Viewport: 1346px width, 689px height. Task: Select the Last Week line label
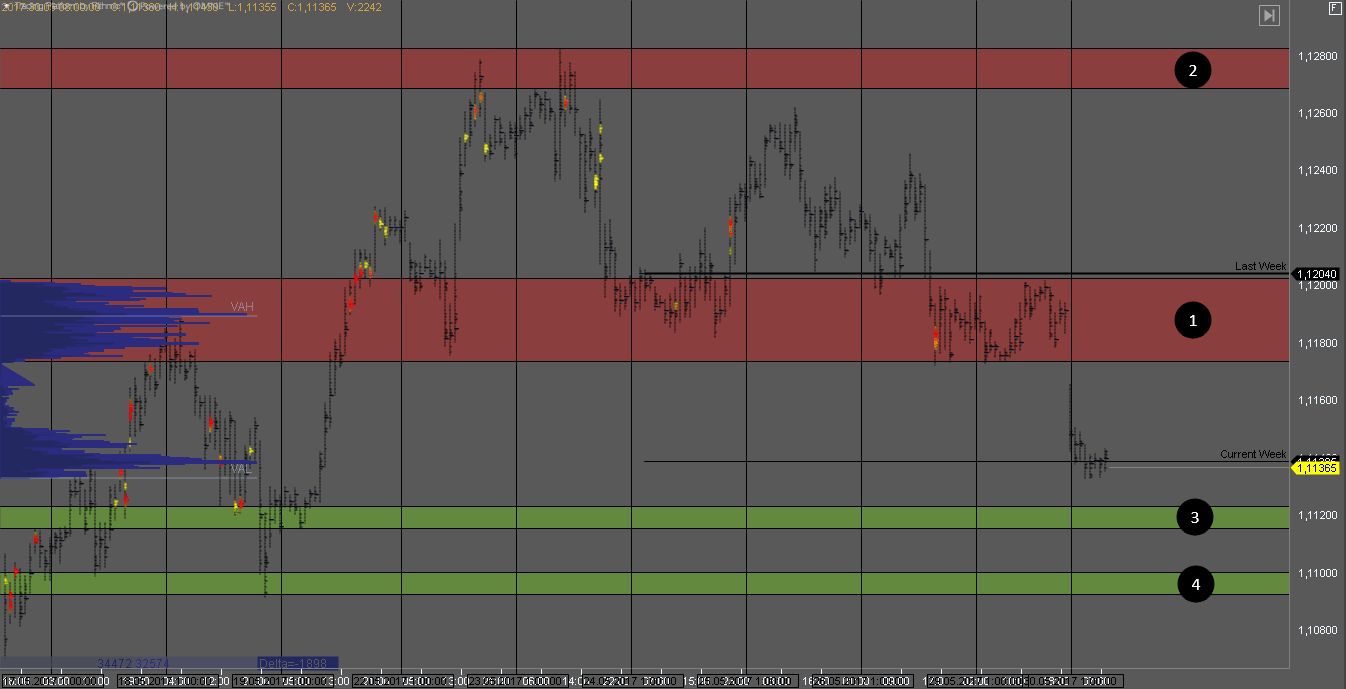[x=1260, y=265]
